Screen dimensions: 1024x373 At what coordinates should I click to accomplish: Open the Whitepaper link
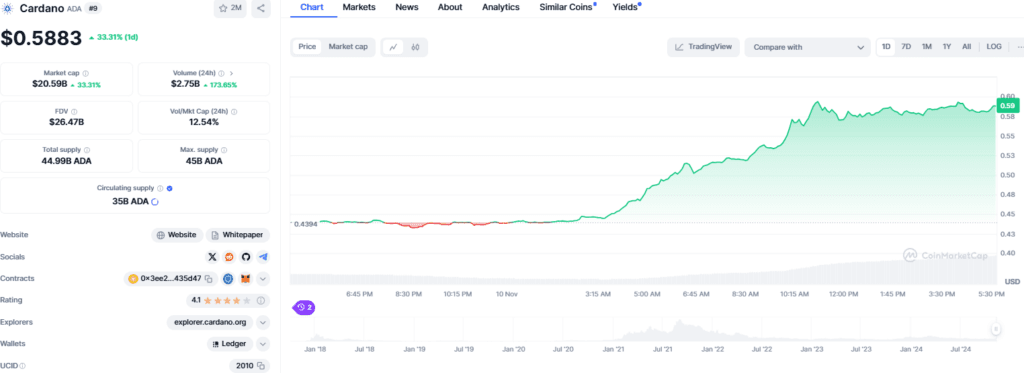(238, 235)
